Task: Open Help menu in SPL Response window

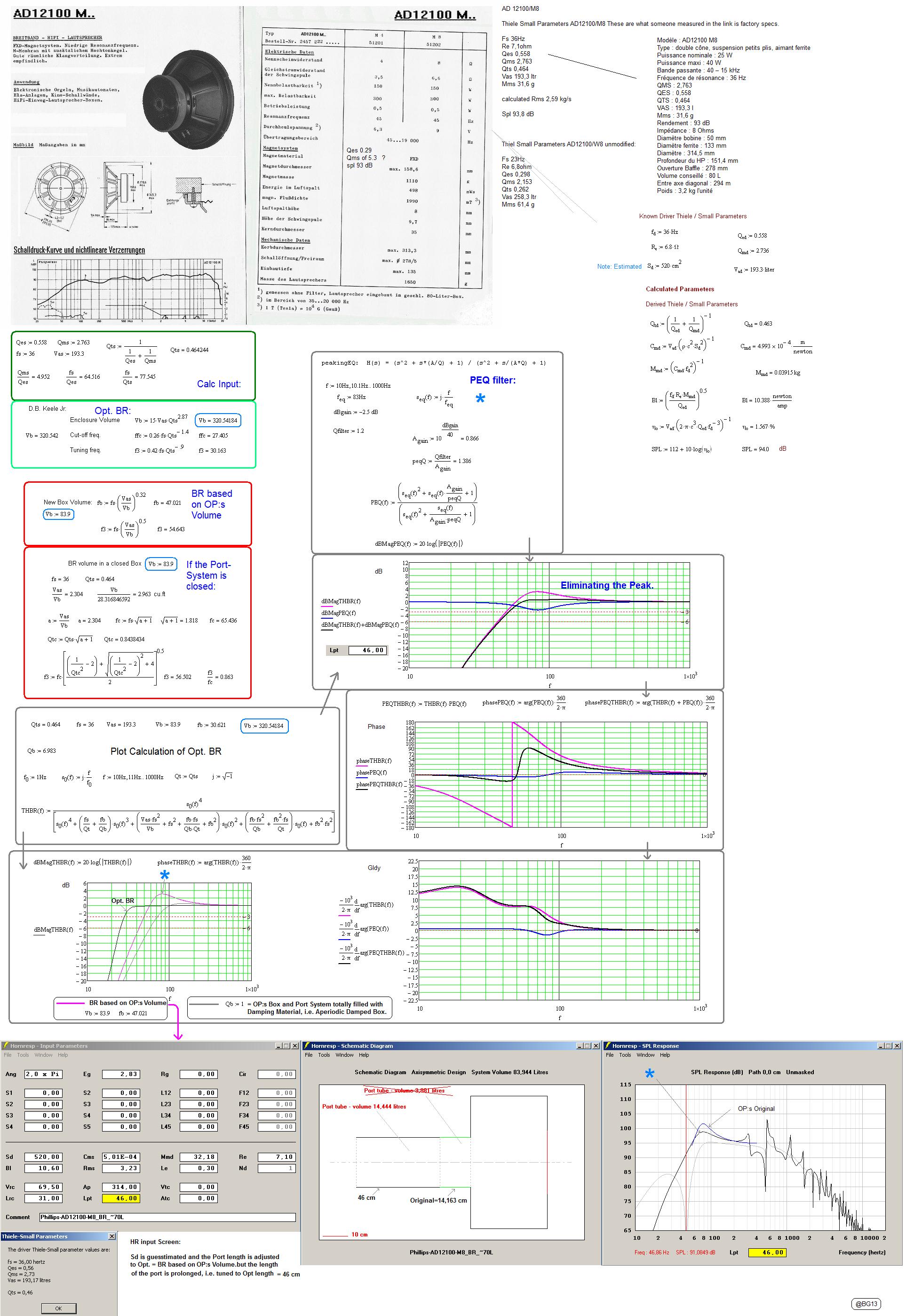Action: pos(664,1055)
